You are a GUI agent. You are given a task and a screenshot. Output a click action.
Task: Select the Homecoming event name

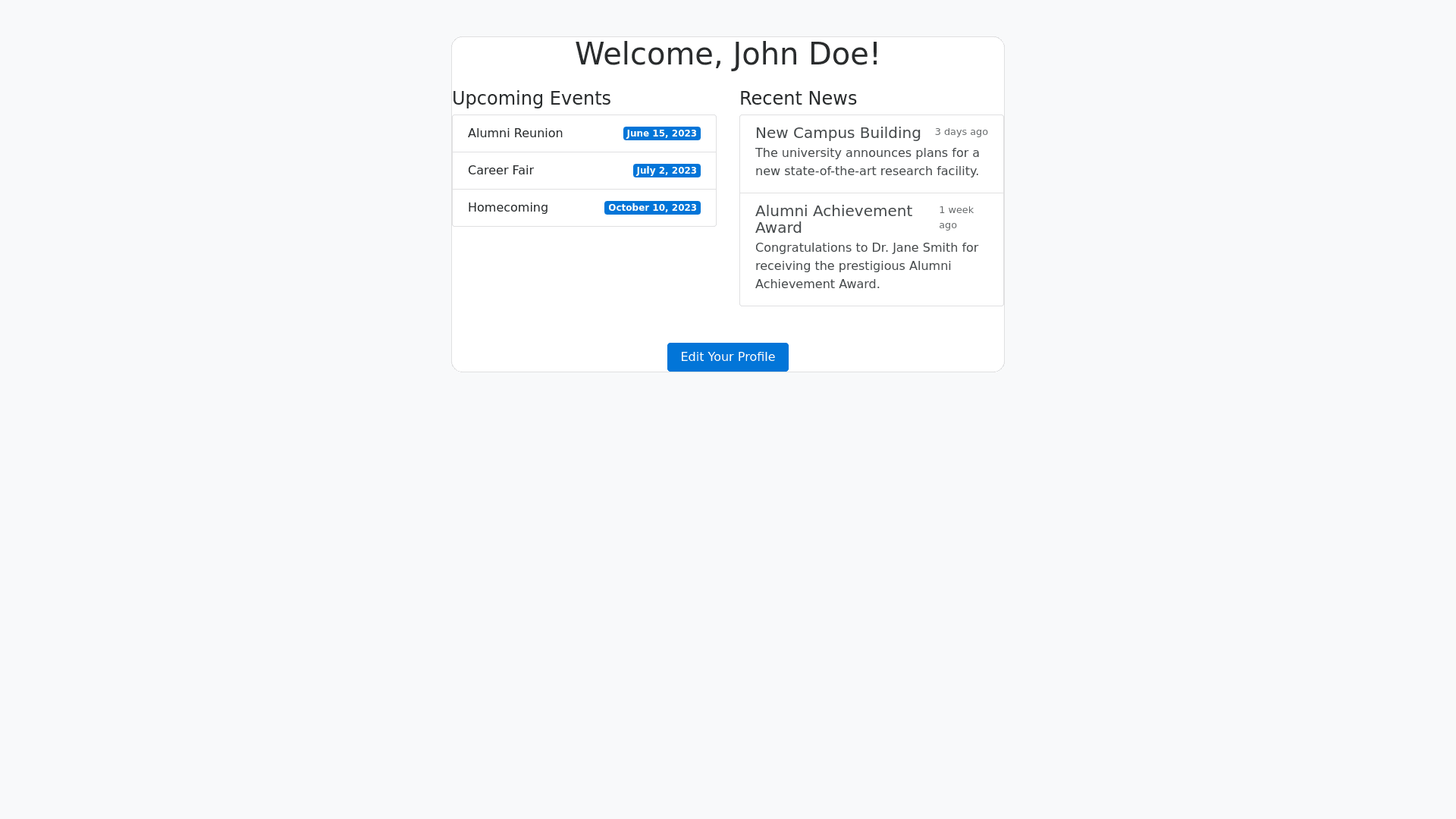tap(507, 208)
